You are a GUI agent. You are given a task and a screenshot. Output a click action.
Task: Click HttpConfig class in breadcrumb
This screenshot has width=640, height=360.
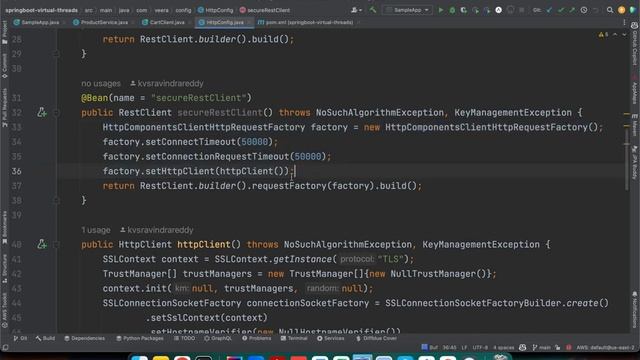click(216, 10)
